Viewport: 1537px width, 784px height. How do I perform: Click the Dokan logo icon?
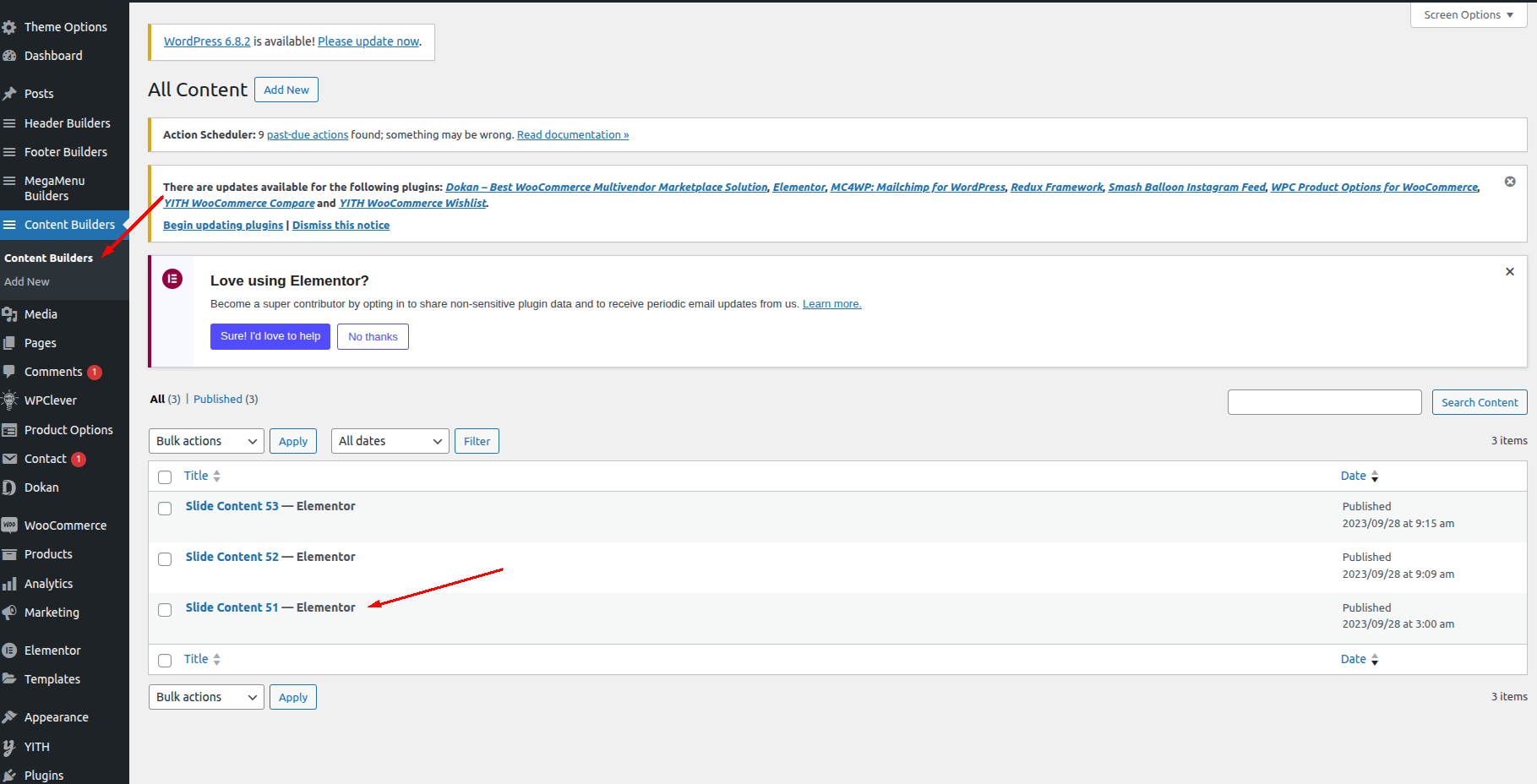pos(9,487)
